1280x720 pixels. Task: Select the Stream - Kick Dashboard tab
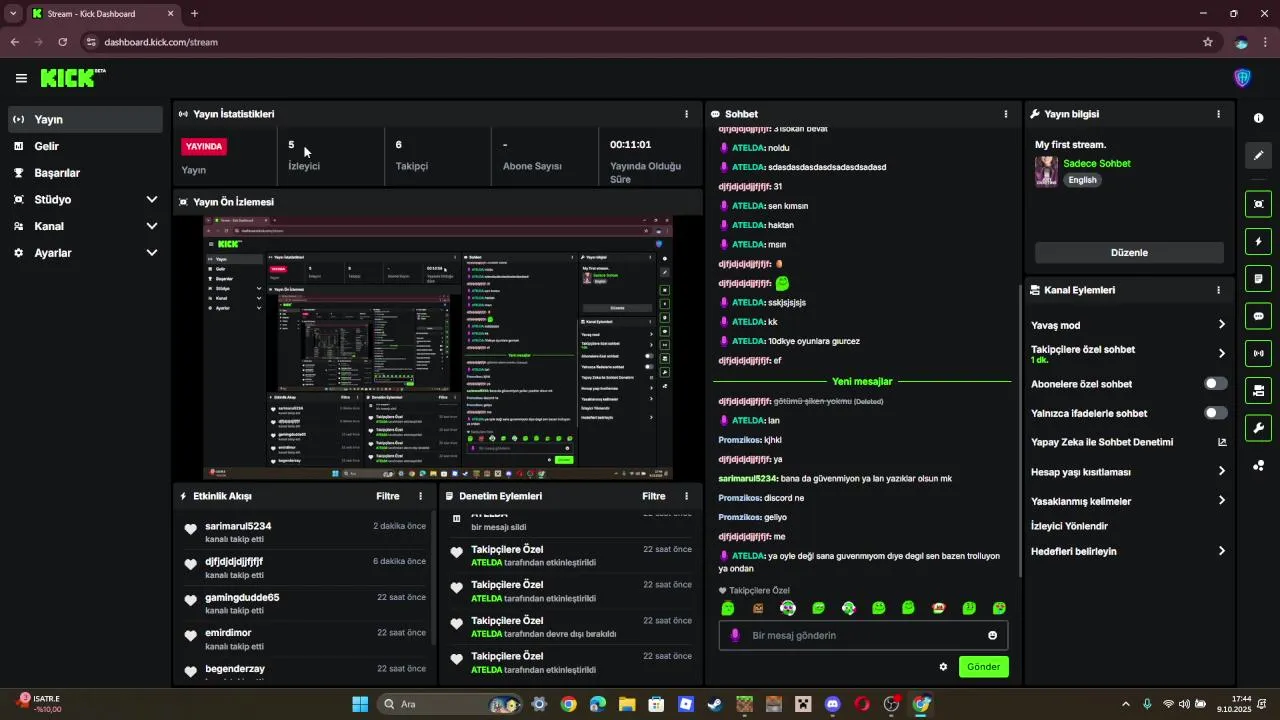point(103,14)
